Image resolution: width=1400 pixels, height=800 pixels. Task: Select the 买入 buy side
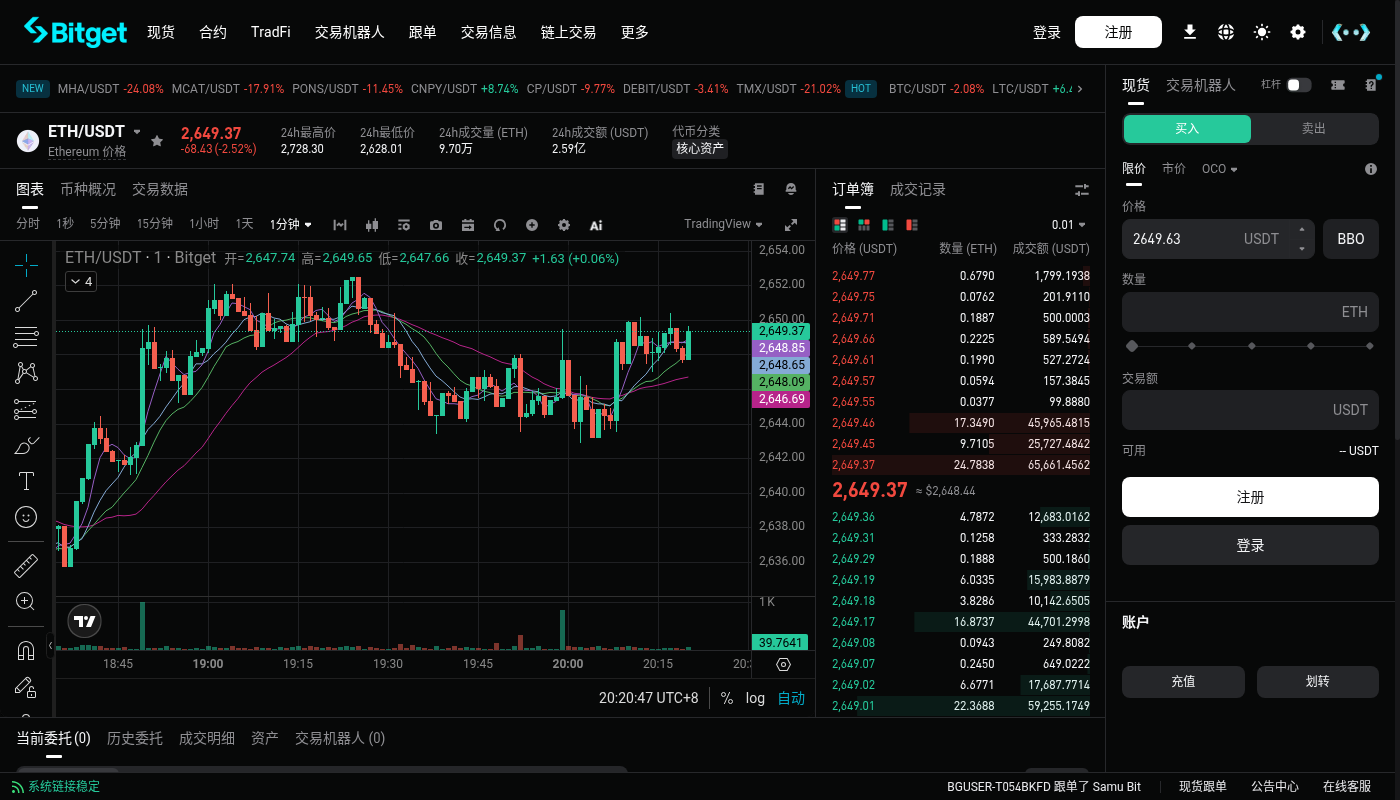tap(1187, 129)
